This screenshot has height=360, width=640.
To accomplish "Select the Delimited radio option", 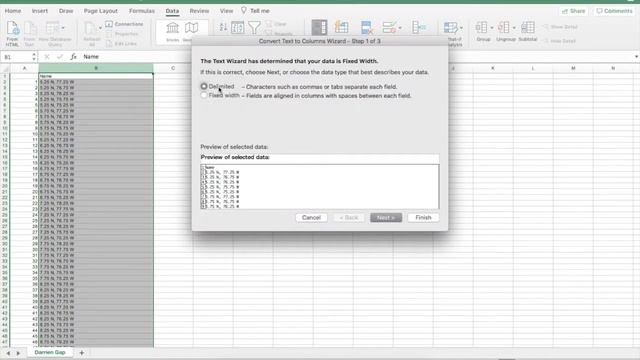I will 204,86.
